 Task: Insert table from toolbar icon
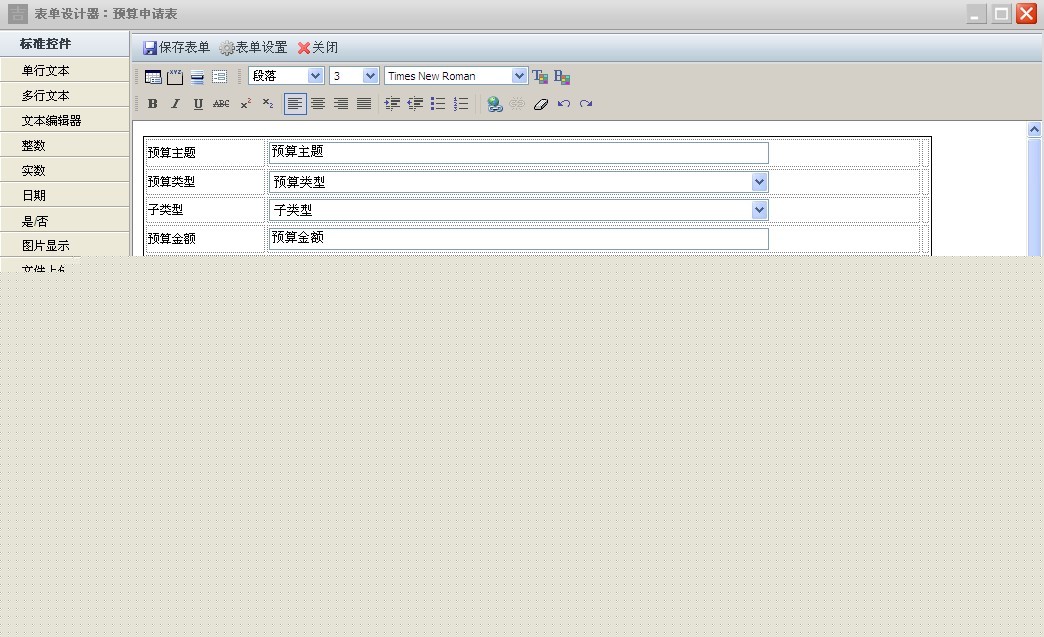click(153, 77)
